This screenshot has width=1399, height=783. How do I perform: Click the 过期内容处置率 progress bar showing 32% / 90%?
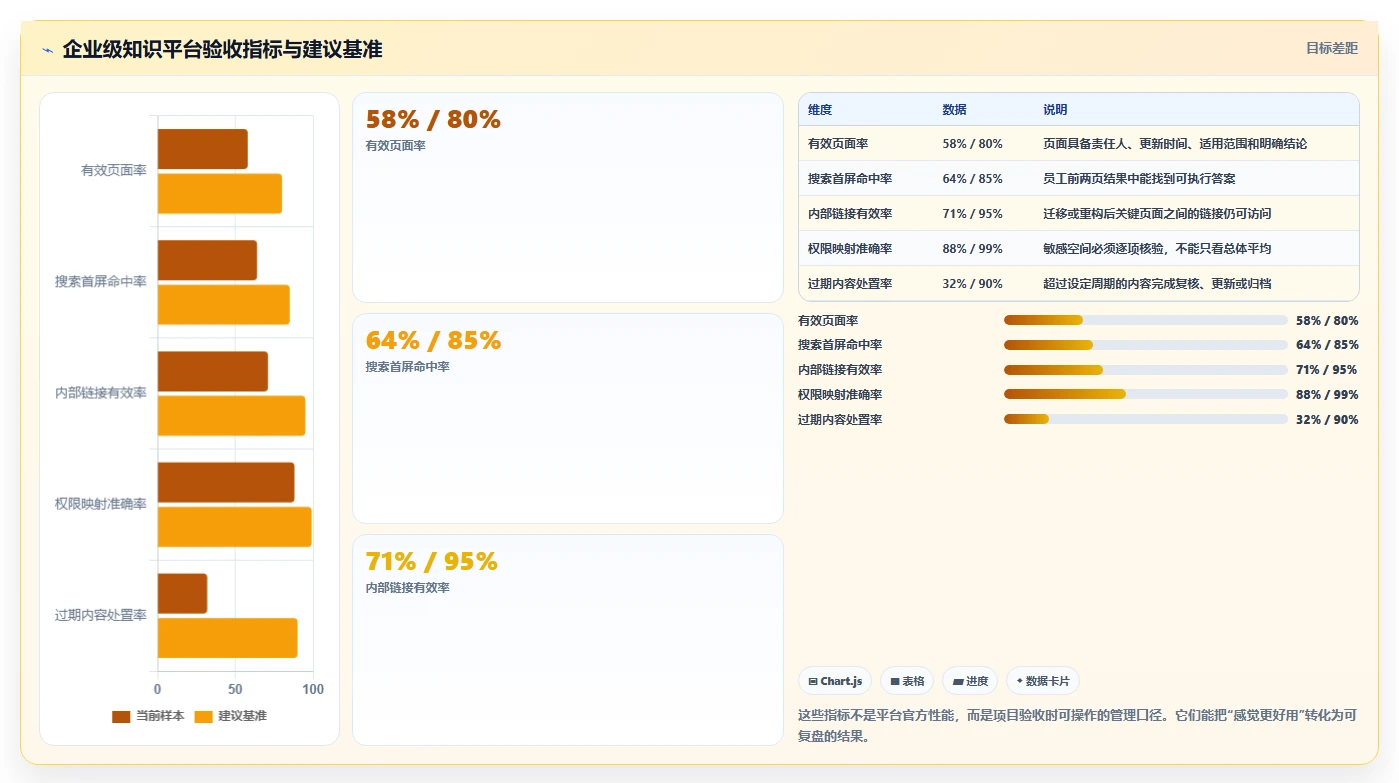point(1145,420)
